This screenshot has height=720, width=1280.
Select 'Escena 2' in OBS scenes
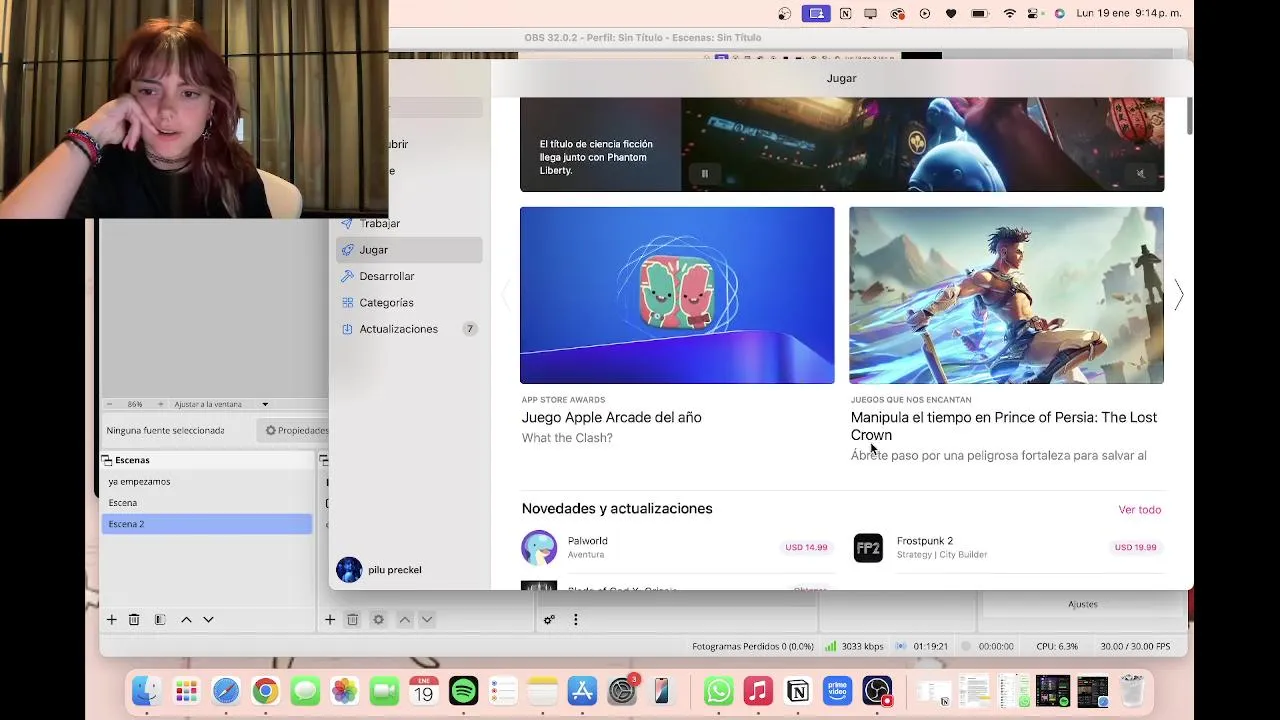207,524
